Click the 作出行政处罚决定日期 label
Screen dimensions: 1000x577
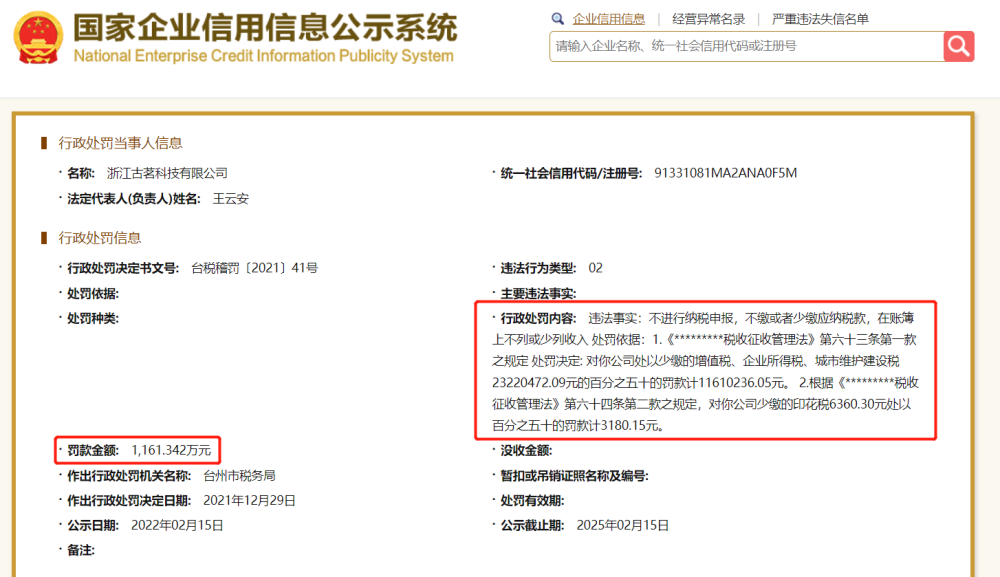(x=129, y=500)
